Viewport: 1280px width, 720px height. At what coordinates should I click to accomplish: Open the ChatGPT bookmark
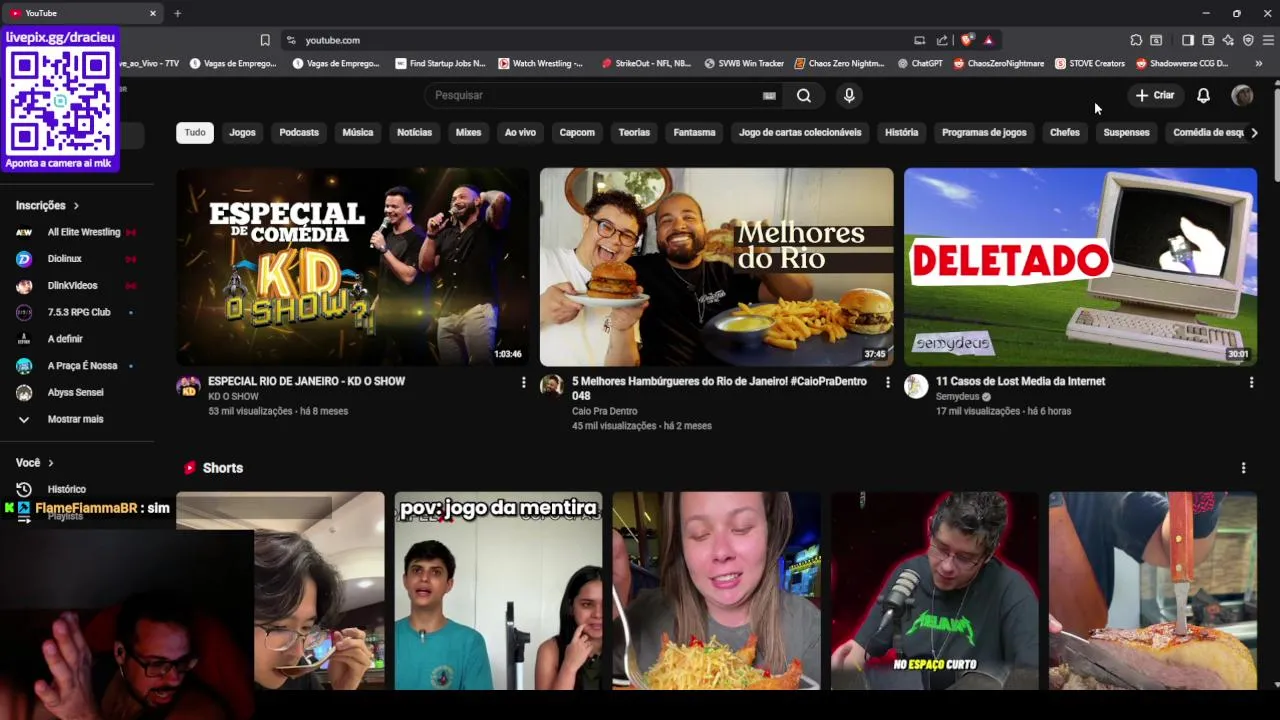pos(920,63)
